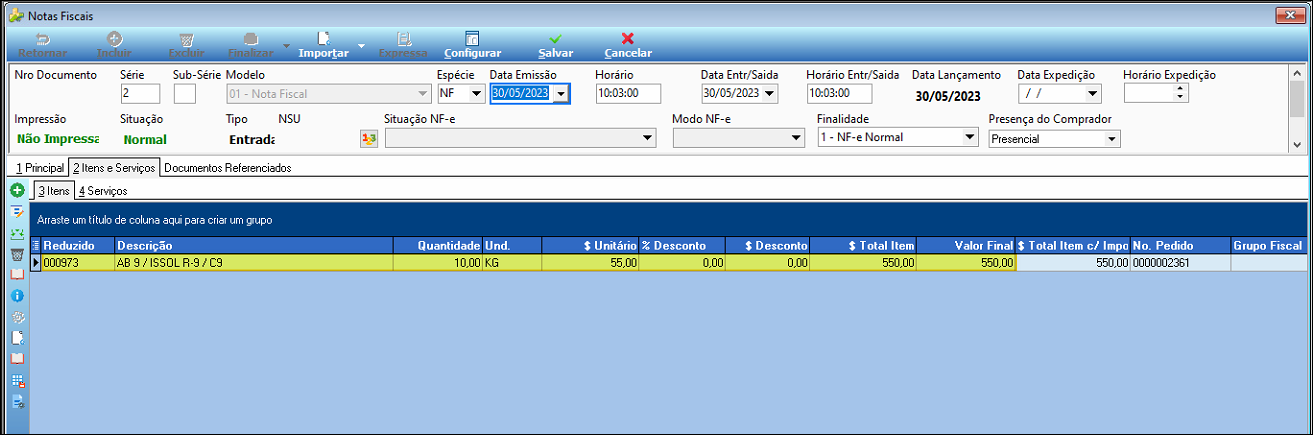Open the Finalidade dropdown
The height and width of the screenshot is (435, 1313).
tap(969, 138)
